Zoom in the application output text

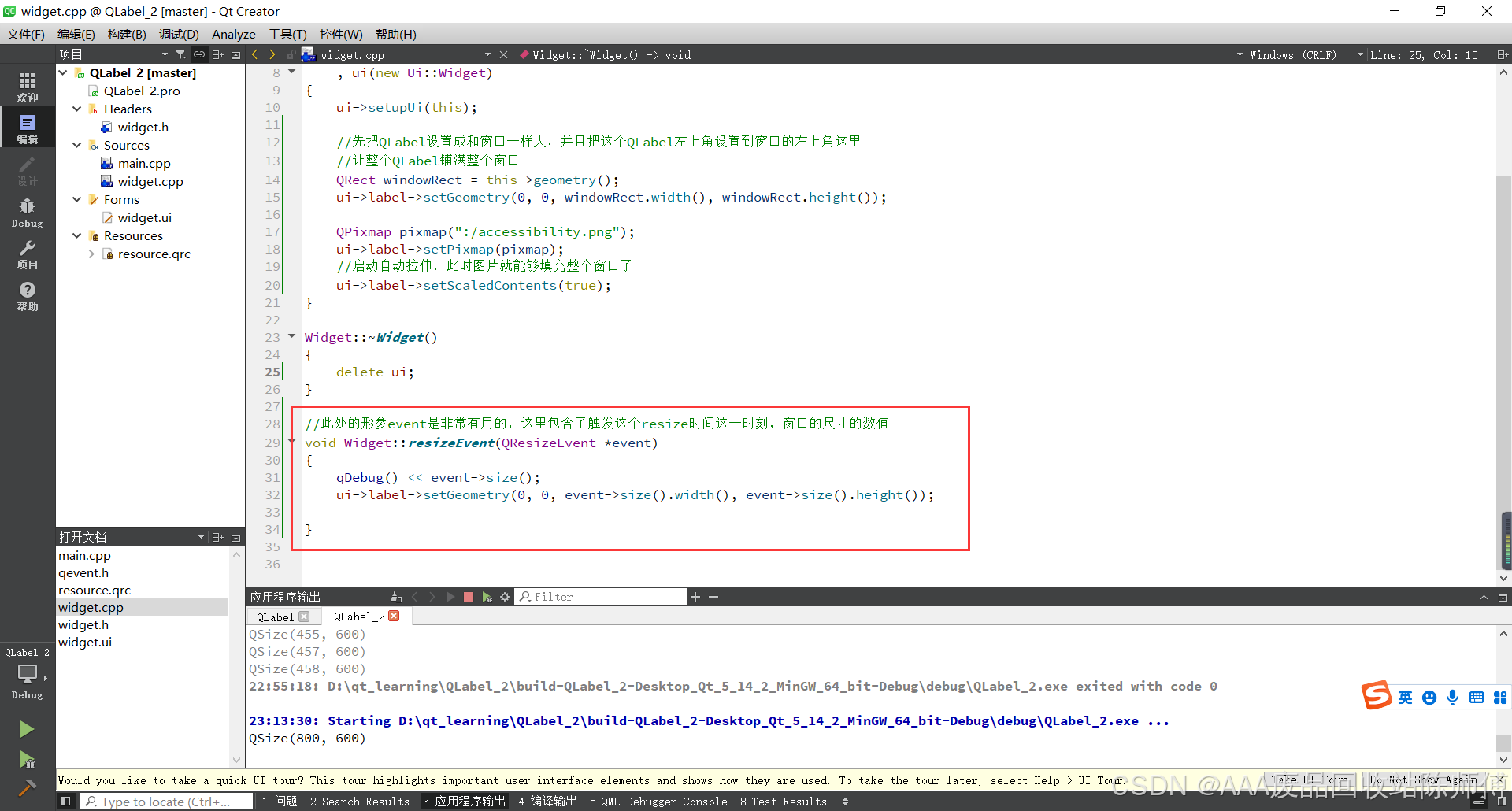tap(695, 597)
